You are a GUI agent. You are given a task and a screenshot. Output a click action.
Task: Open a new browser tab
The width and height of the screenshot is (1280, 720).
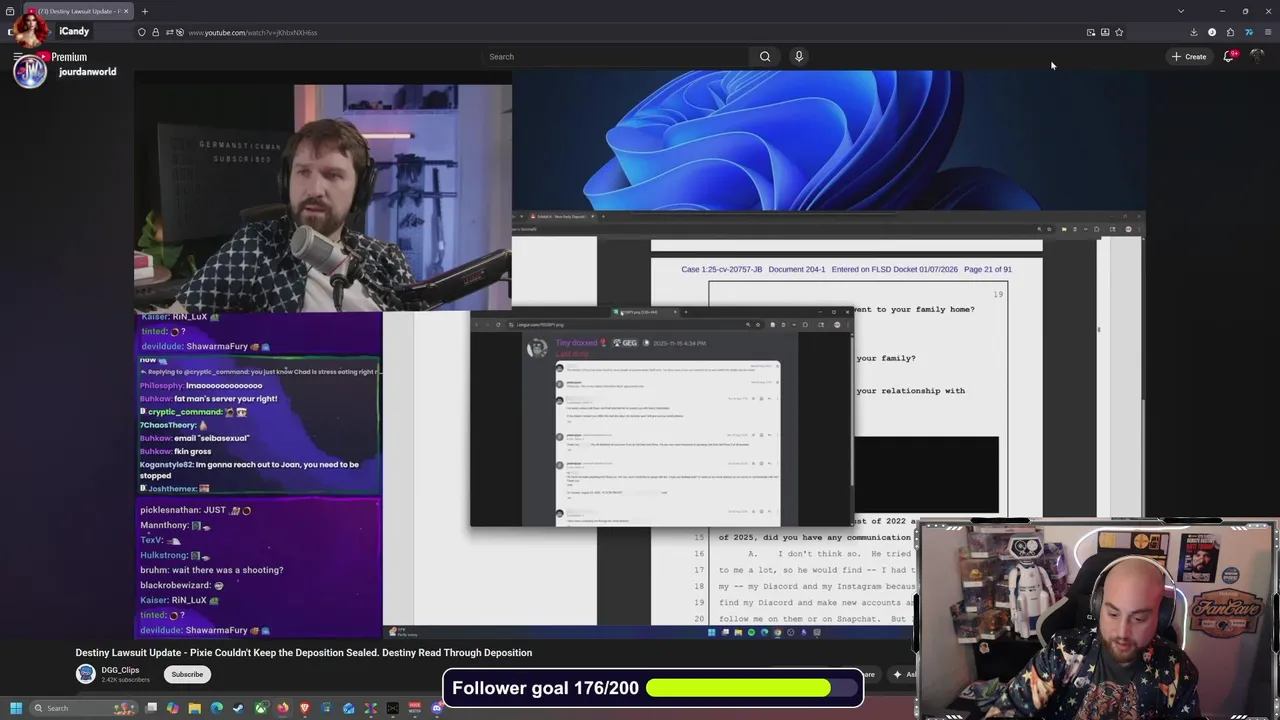pyautogui.click(x=144, y=11)
